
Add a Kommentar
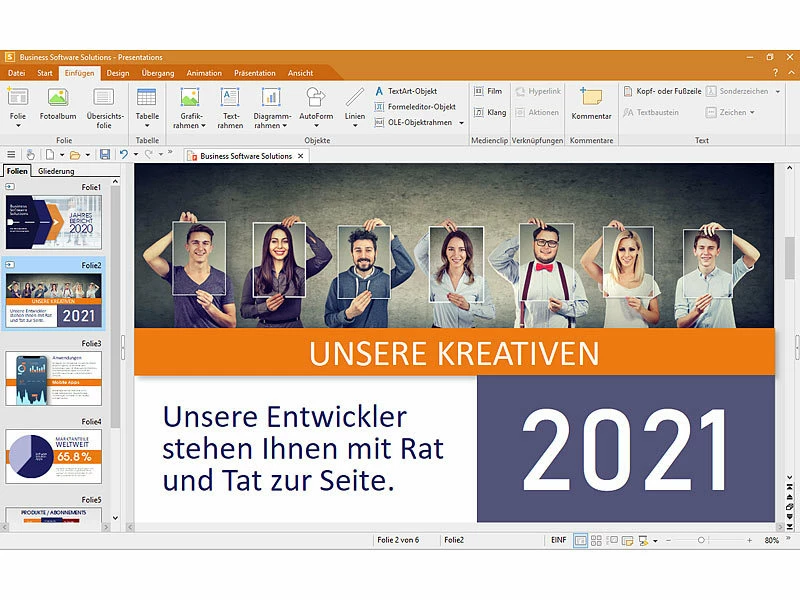click(x=591, y=103)
